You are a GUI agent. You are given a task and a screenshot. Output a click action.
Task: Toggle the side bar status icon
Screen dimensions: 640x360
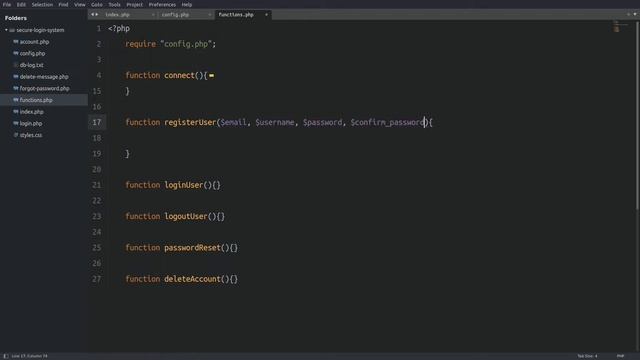(6, 356)
